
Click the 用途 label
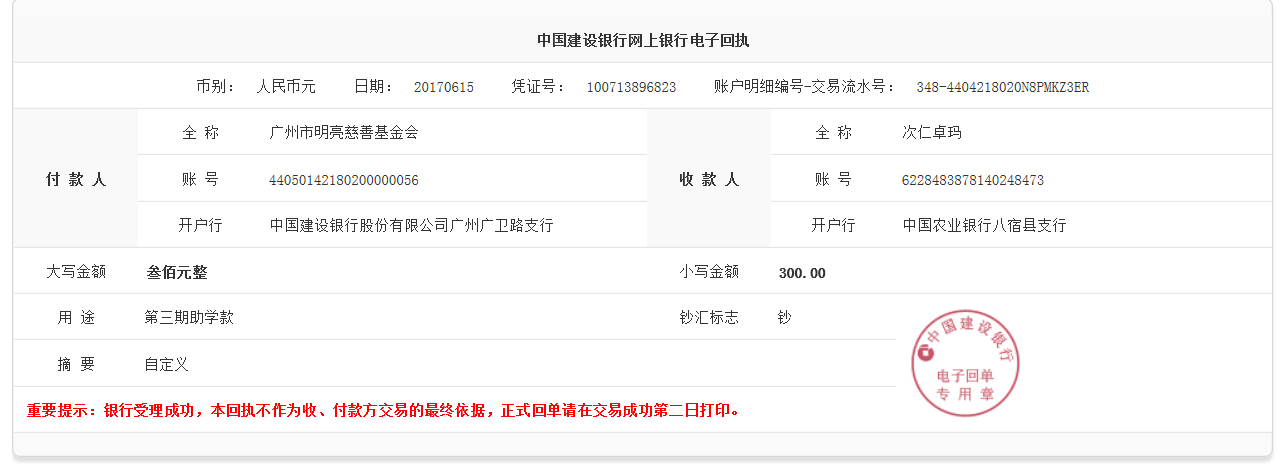76,317
